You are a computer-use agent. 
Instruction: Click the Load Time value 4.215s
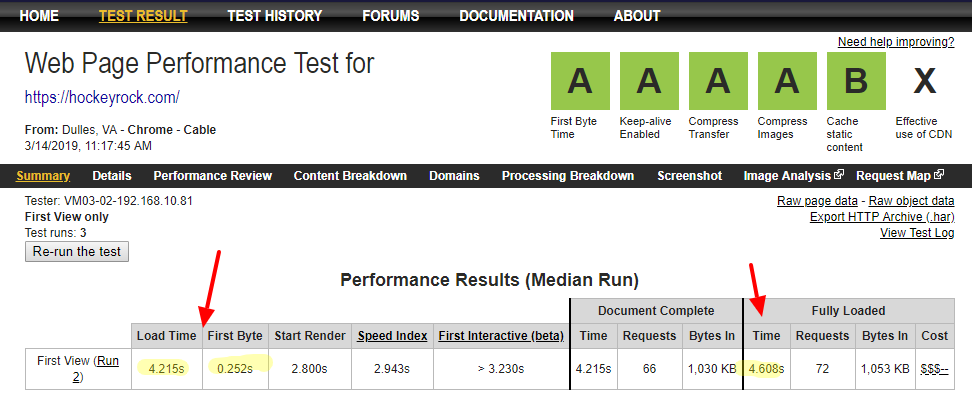[x=167, y=369]
